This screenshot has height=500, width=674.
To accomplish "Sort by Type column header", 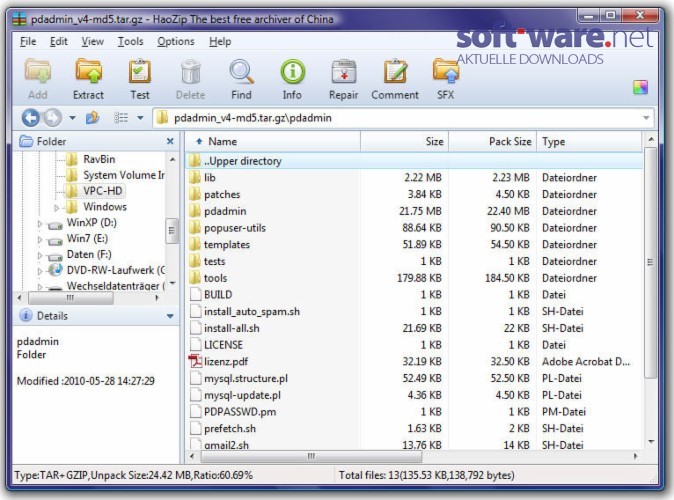I will 589,141.
